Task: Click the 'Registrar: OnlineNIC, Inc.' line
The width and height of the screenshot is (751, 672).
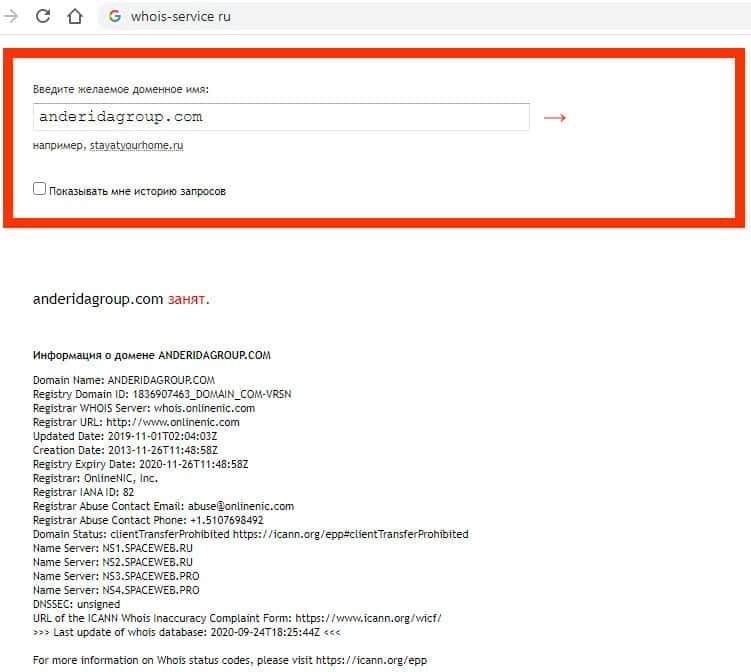Action: tap(95, 478)
